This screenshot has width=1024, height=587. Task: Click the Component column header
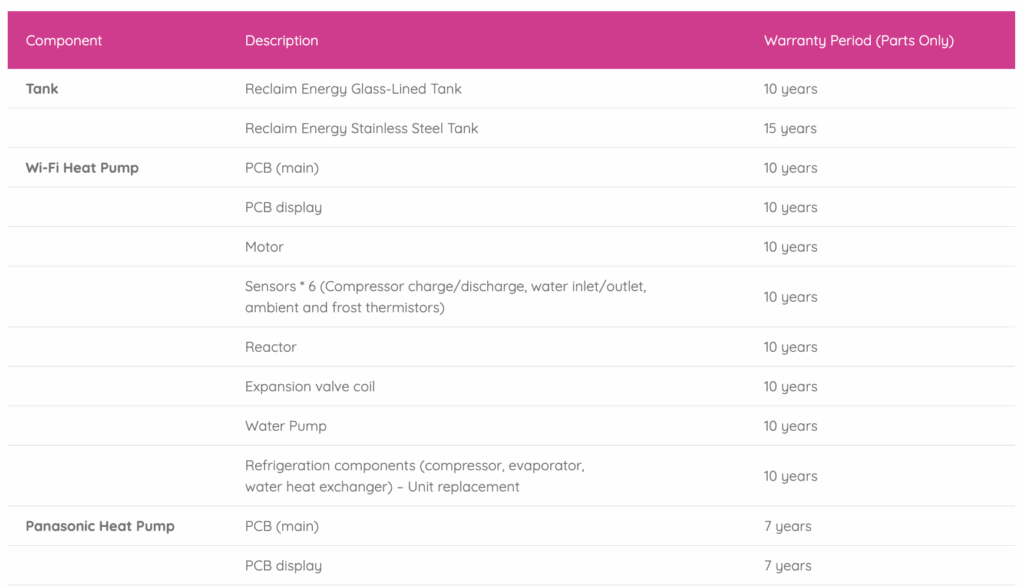click(64, 41)
